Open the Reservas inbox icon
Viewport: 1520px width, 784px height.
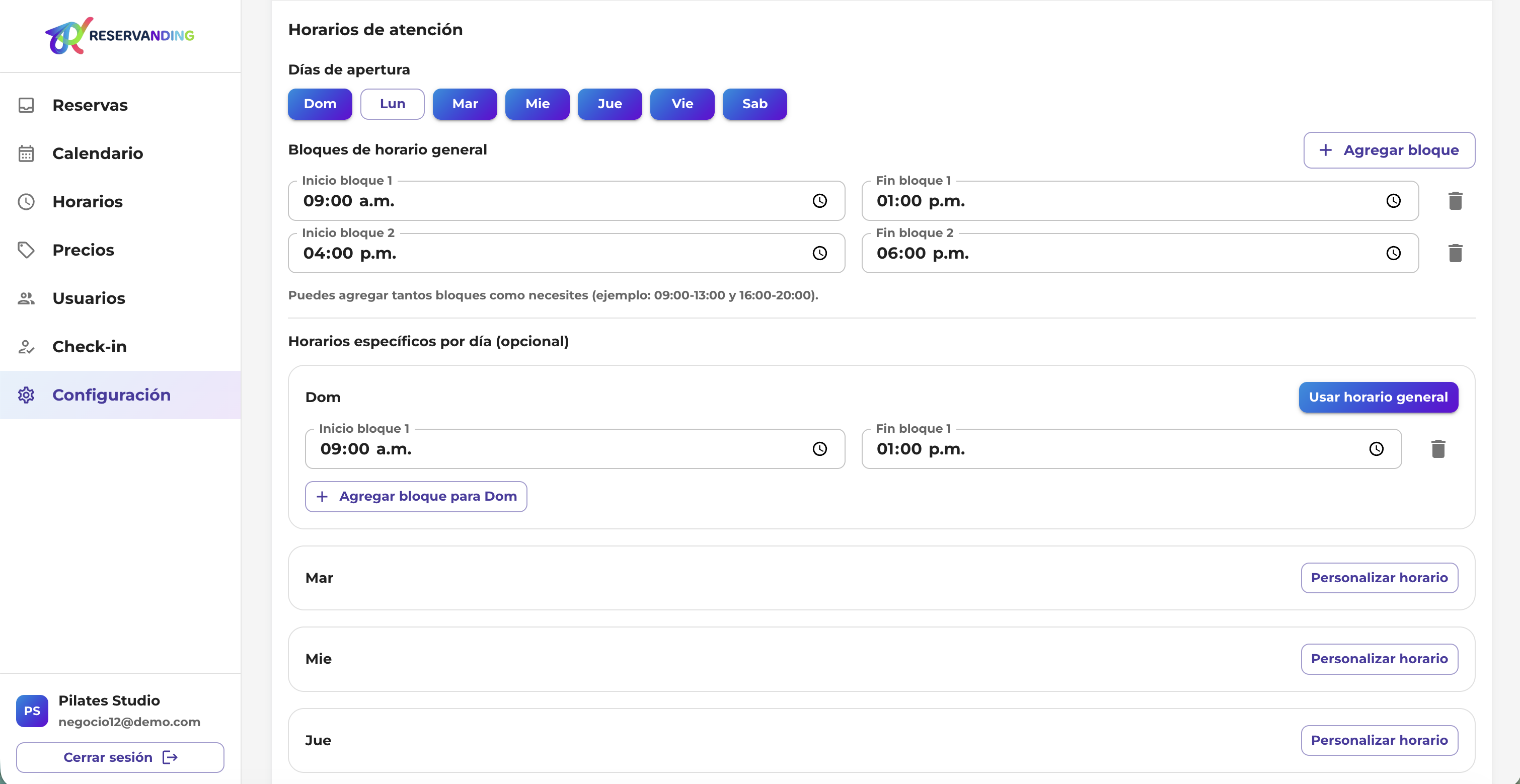[26, 105]
